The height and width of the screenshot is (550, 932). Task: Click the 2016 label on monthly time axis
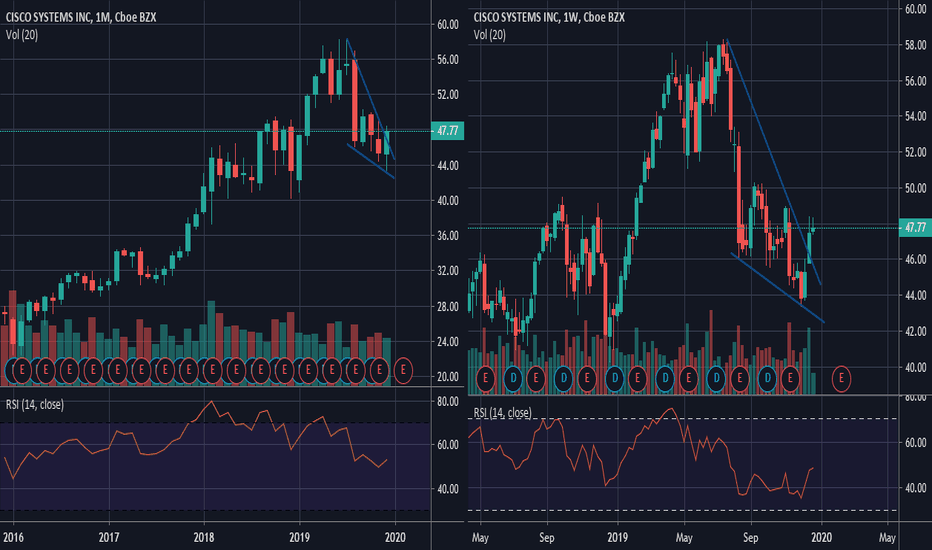click(x=13, y=537)
